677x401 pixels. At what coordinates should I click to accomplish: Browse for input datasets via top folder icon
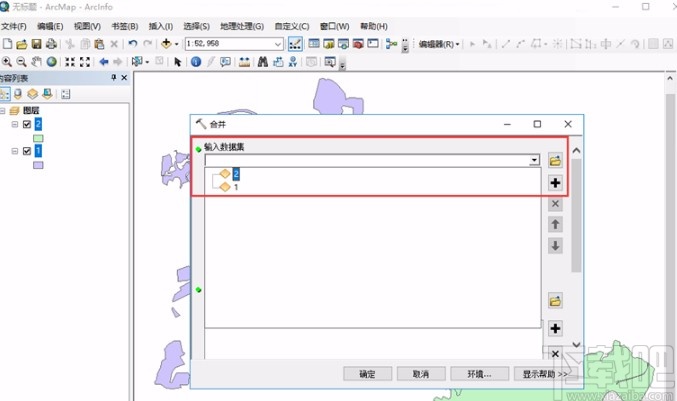555,161
